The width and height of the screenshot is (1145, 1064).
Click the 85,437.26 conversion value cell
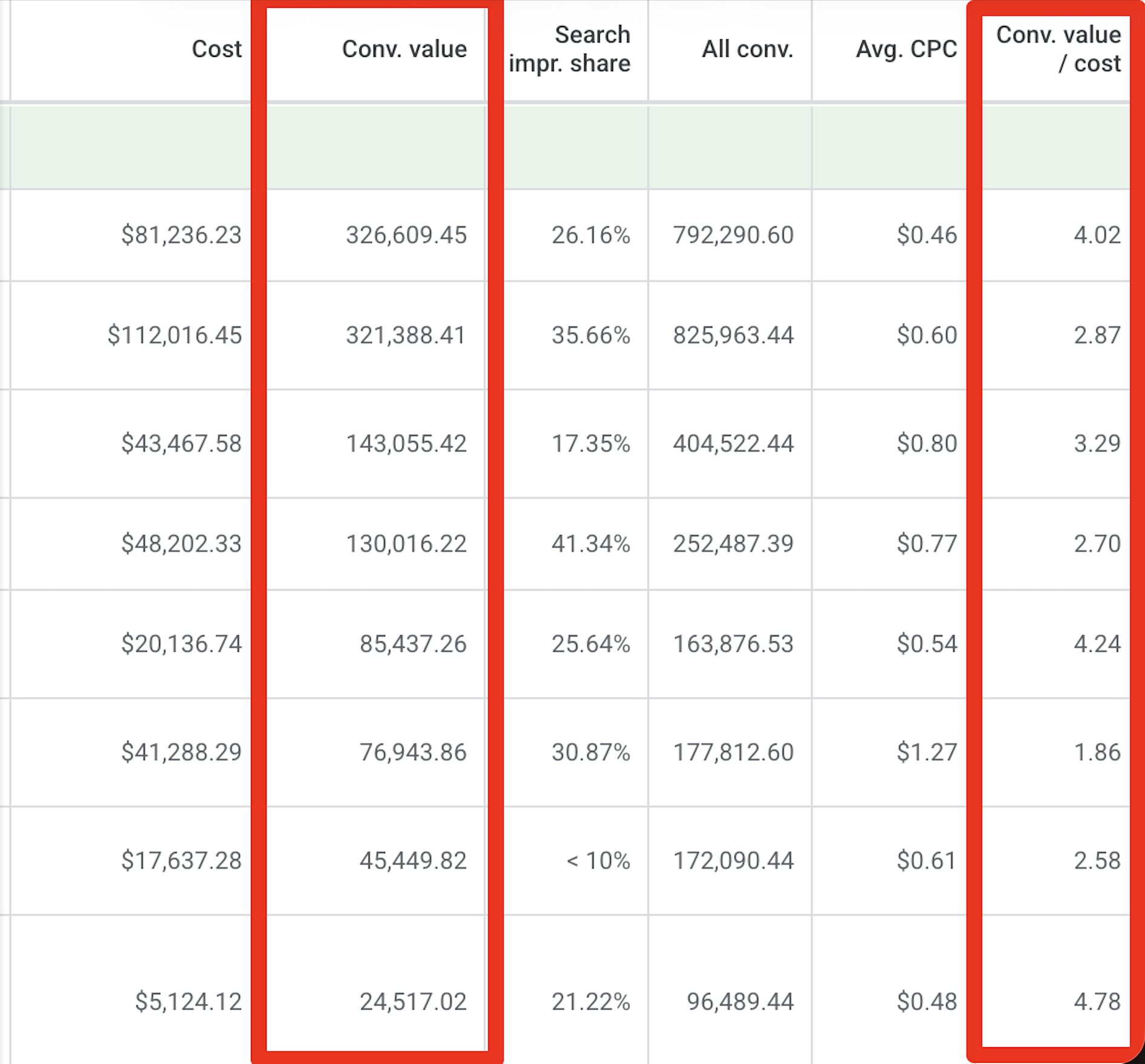[412, 644]
